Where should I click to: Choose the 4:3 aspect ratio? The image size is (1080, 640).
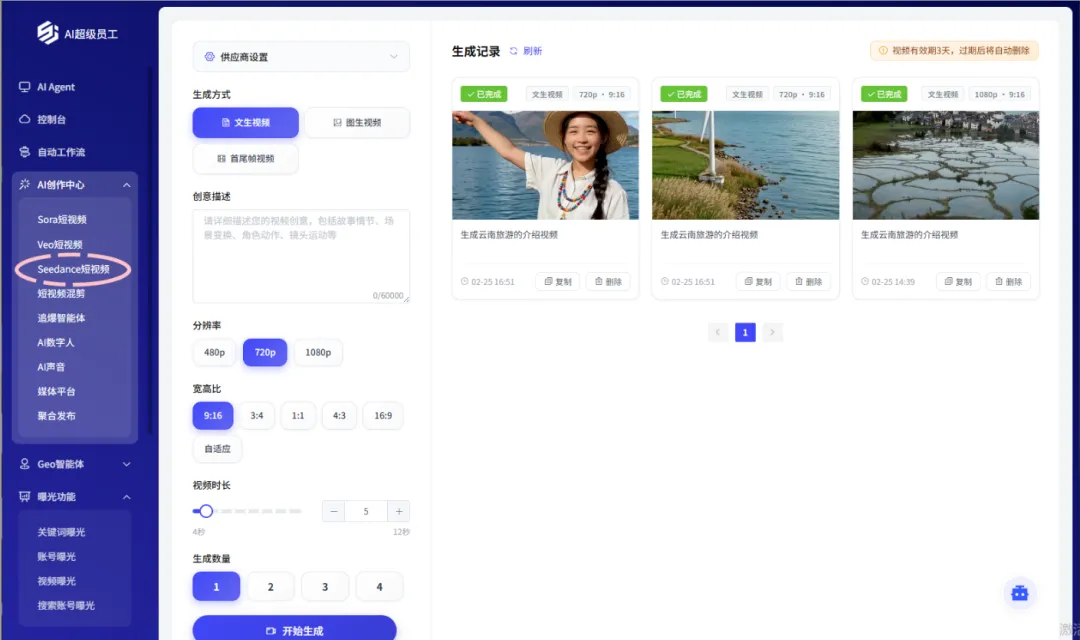(340, 415)
